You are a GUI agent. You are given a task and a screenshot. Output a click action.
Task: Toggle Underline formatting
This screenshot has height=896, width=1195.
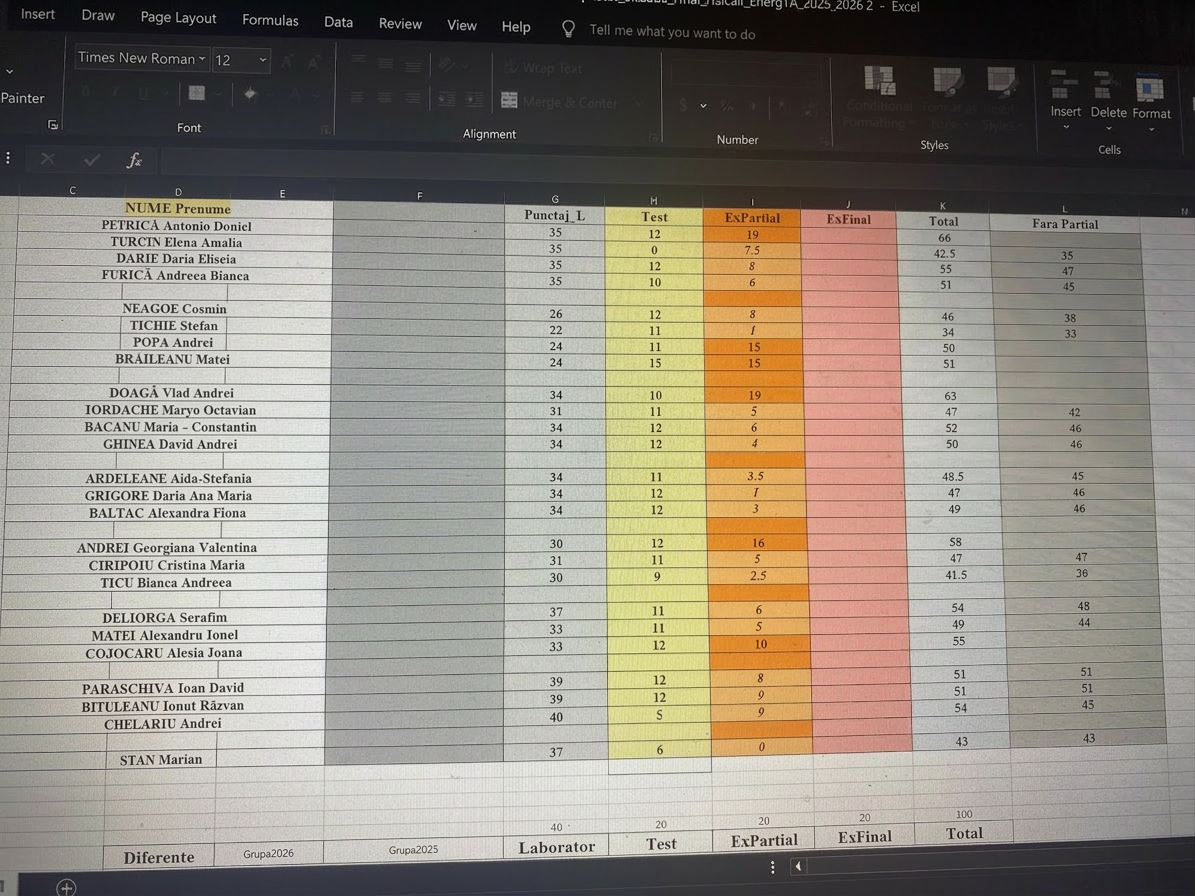click(143, 93)
